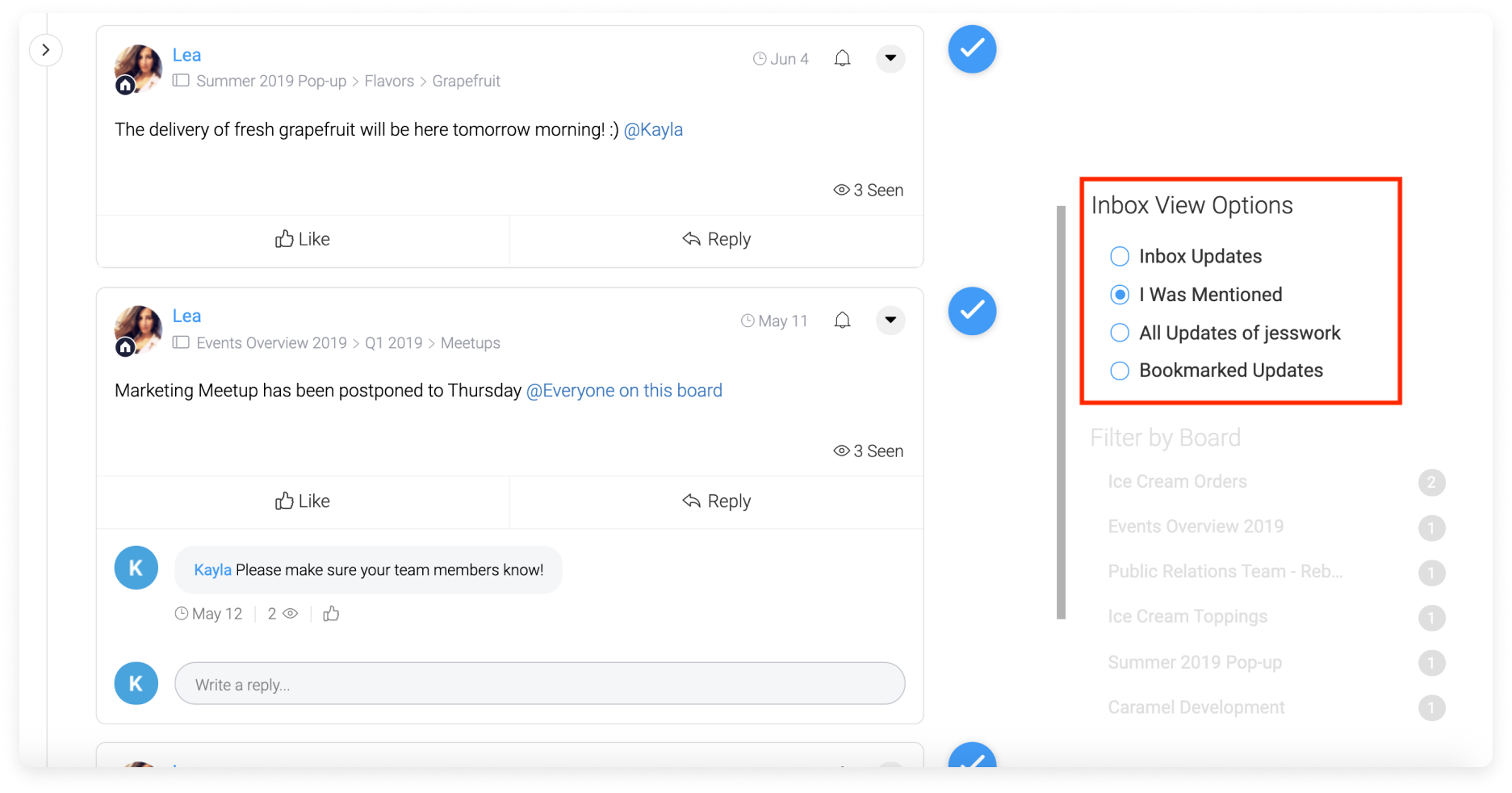This screenshot has width=1512, height=793.
Task: Reply to the Marketing Meetup update
Action: pyautogui.click(x=717, y=501)
